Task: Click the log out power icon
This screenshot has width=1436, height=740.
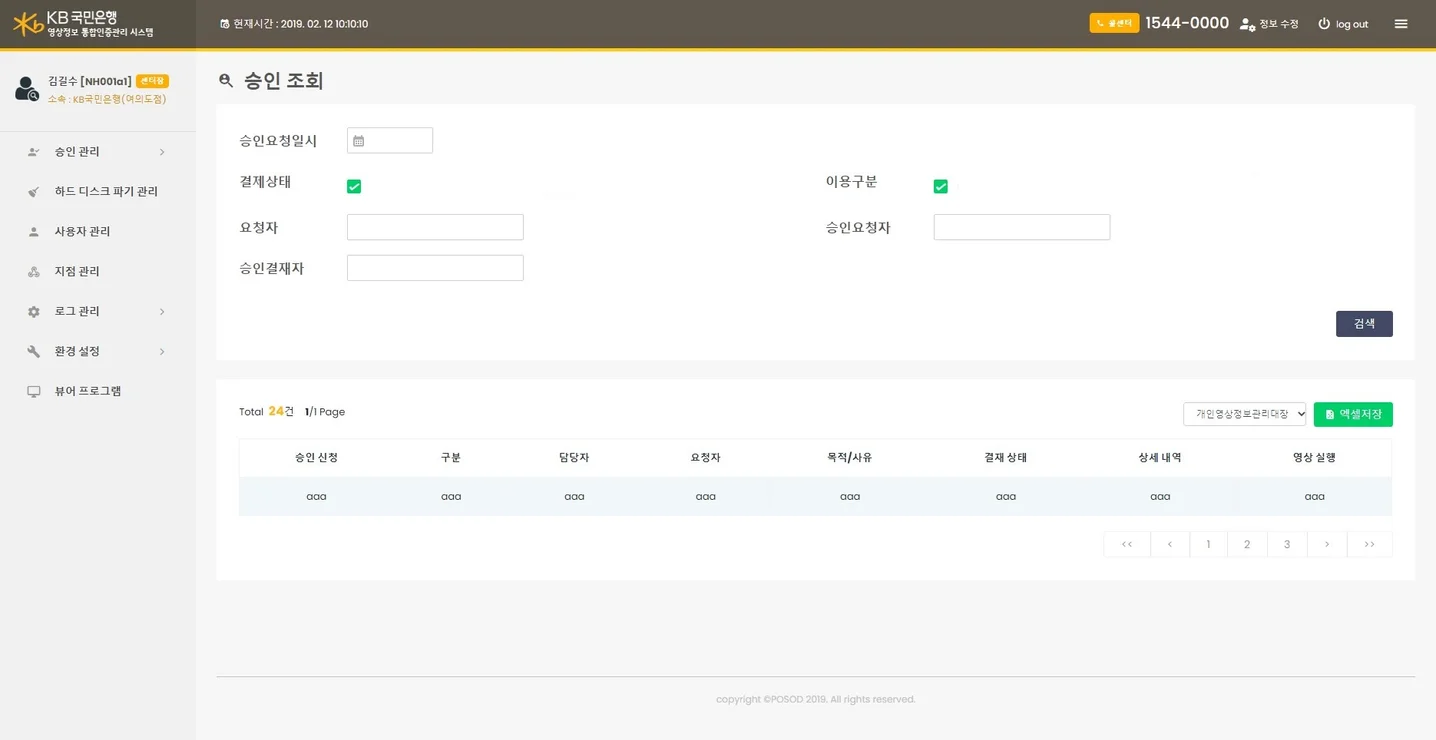Action: pyautogui.click(x=1324, y=24)
